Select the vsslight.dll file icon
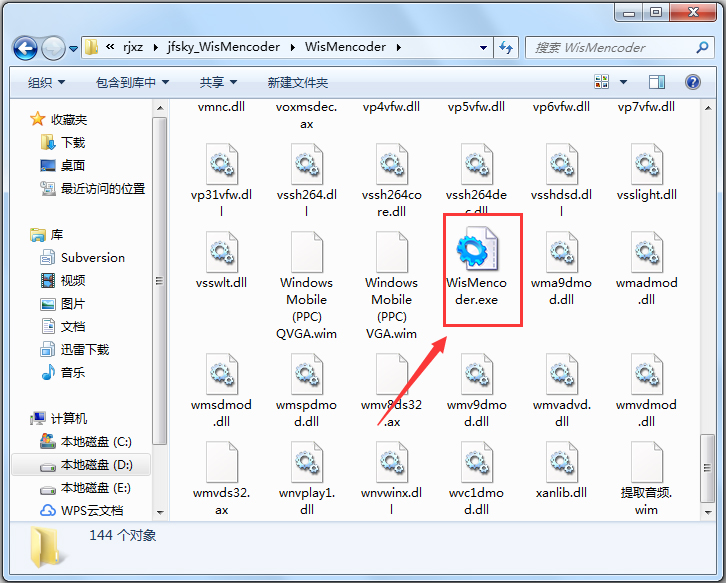The height and width of the screenshot is (583, 726). pos(647,164)
